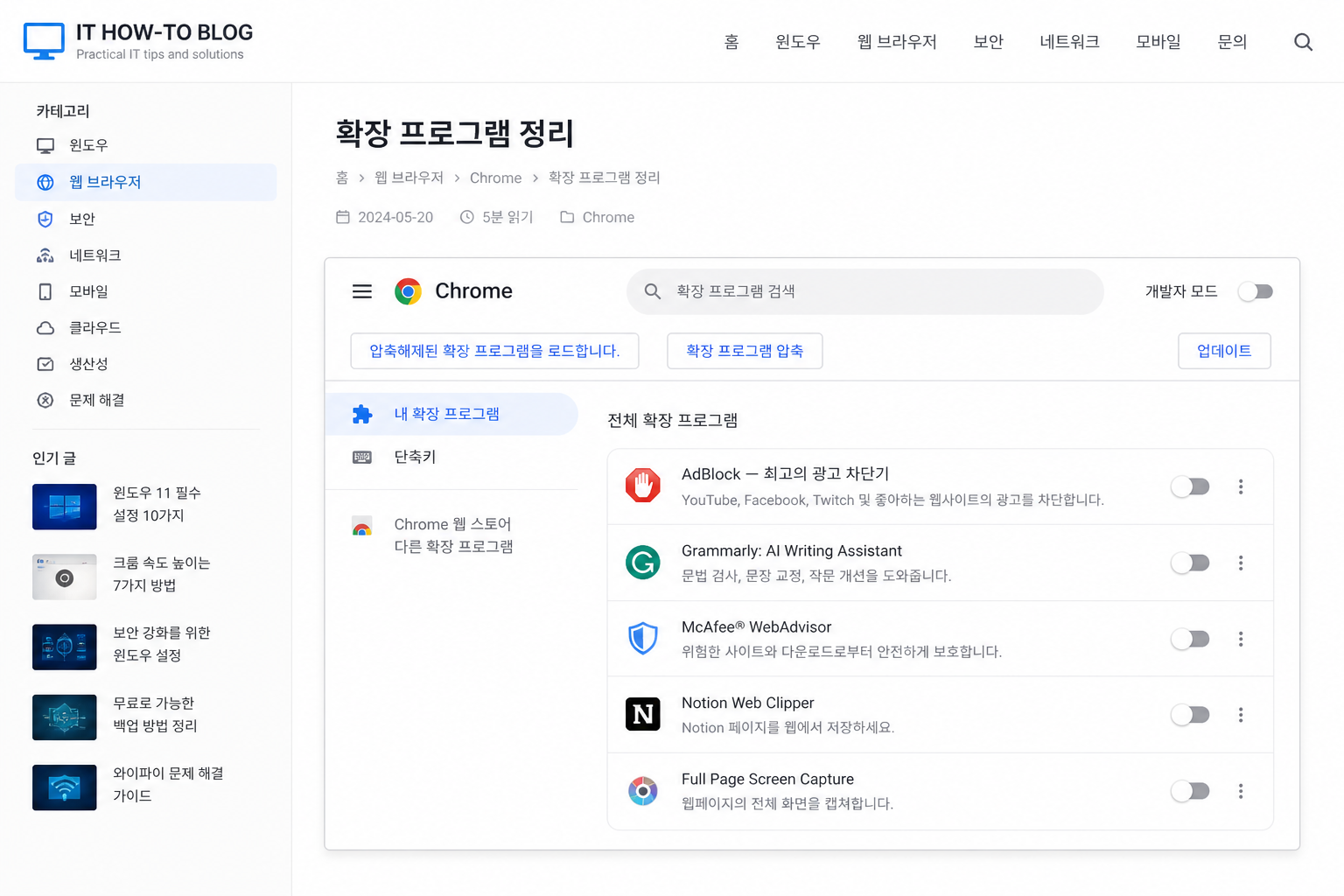Click the phone icon beside 모바일
The width and height of the screenshot is (1344, 896).
(x=45, y=291)
